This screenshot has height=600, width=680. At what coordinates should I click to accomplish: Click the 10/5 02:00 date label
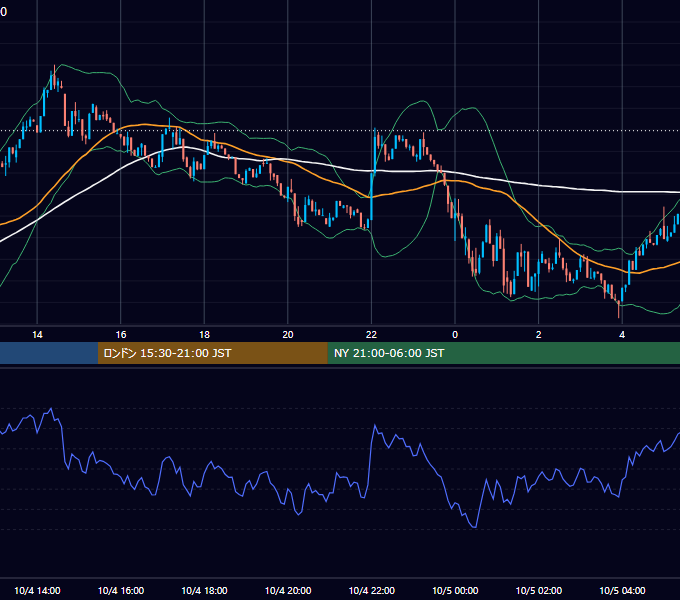coord(539,590)
